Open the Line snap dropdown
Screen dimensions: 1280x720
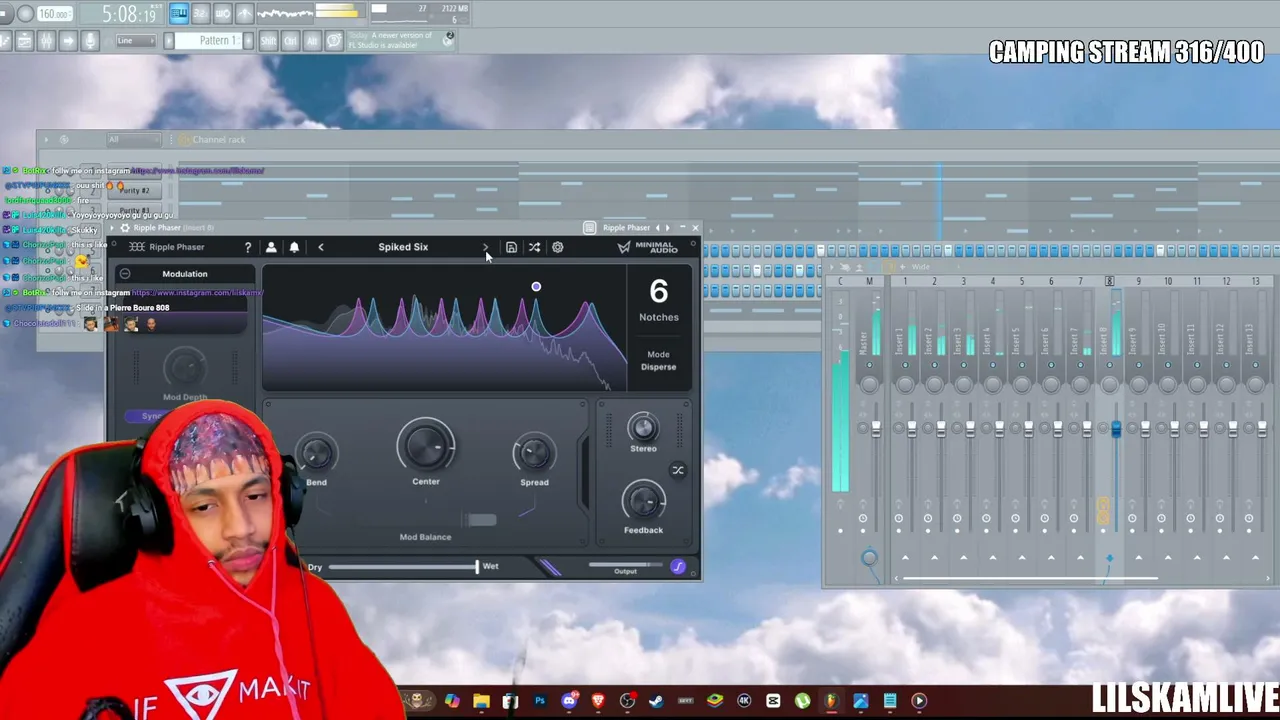tap(135, 41)
